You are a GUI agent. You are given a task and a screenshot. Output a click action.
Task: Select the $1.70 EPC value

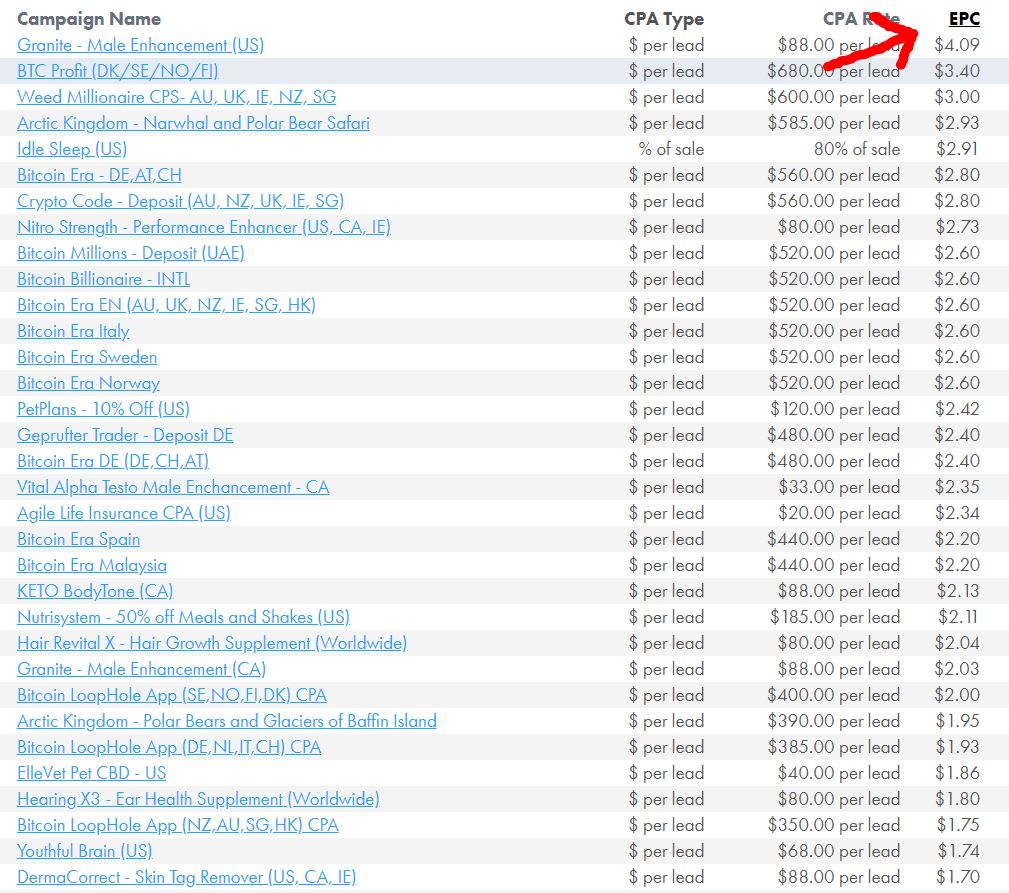tap(958, 878)
